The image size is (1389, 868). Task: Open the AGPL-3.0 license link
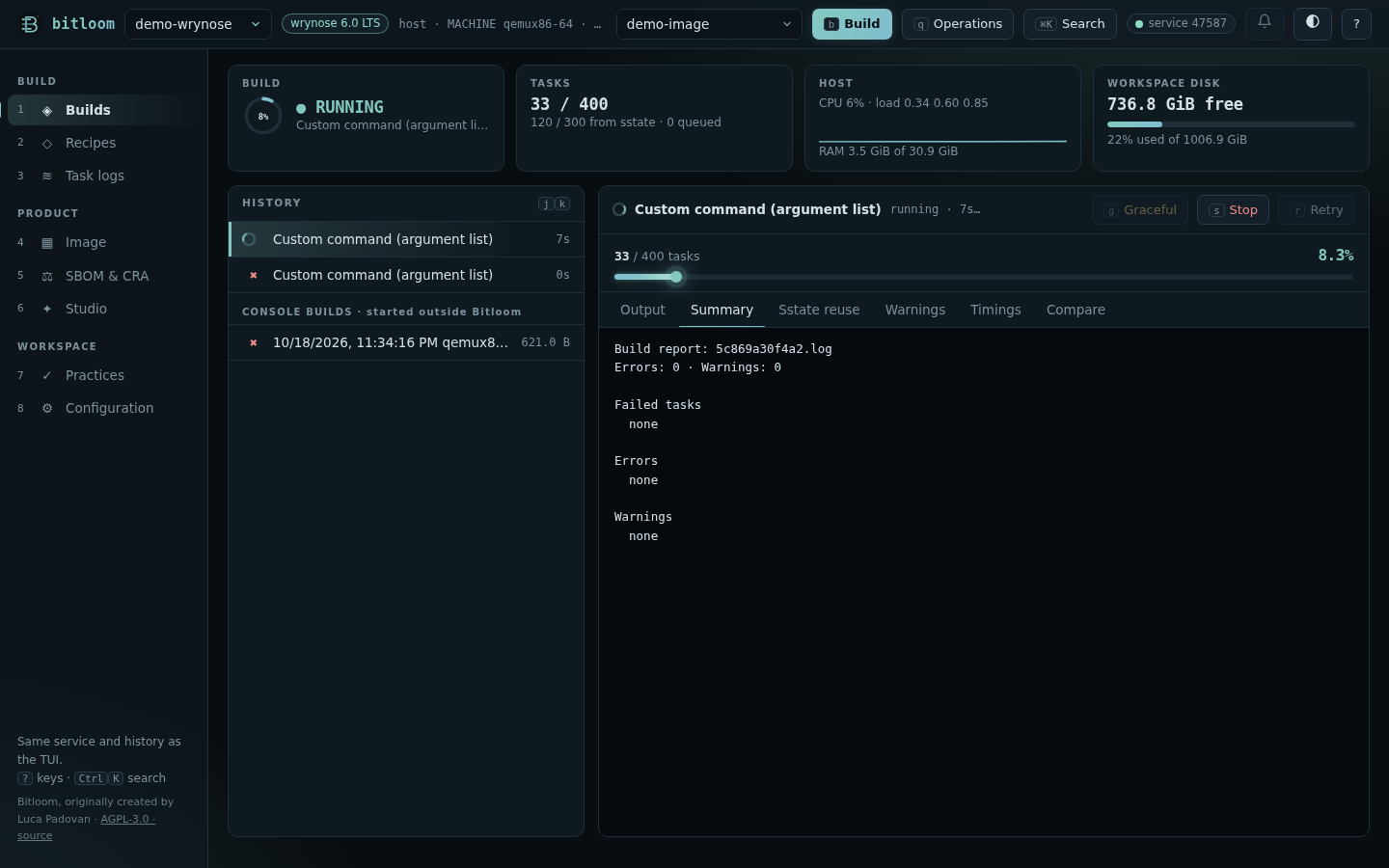click(x=127, y=819)
